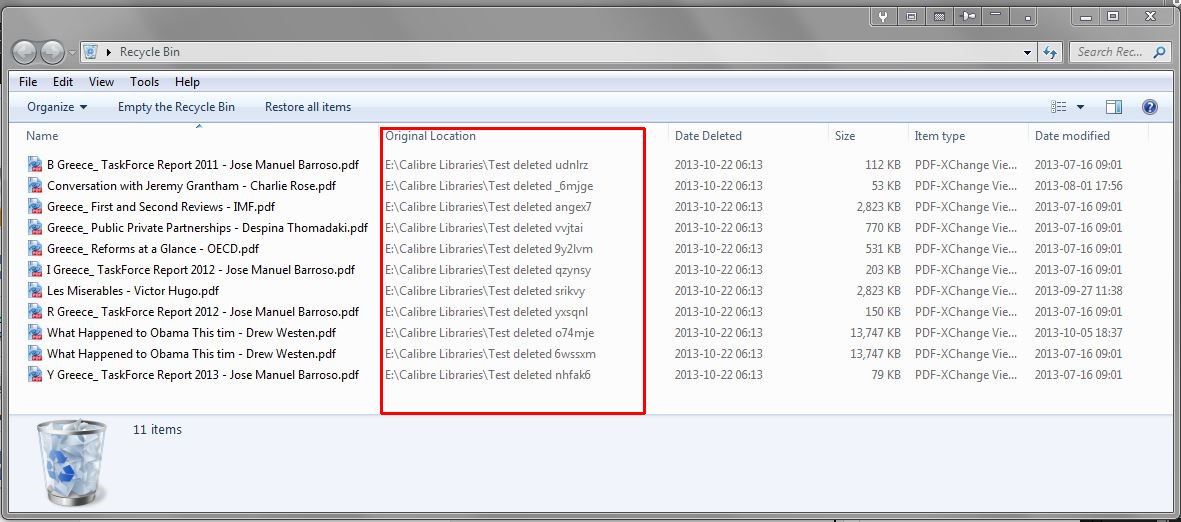Click PDF icon for Greece_ First and Second Reviews
Viewport: 1181px width, 522px height.
pyautogui.click(x=35, y=206)
